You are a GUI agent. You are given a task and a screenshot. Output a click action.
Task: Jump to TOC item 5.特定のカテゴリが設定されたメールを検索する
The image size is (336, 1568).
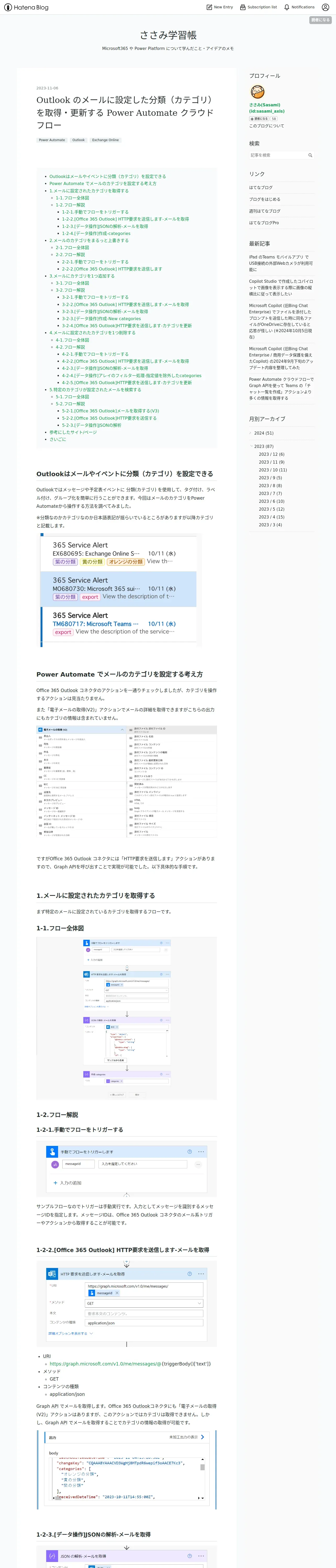95,390
